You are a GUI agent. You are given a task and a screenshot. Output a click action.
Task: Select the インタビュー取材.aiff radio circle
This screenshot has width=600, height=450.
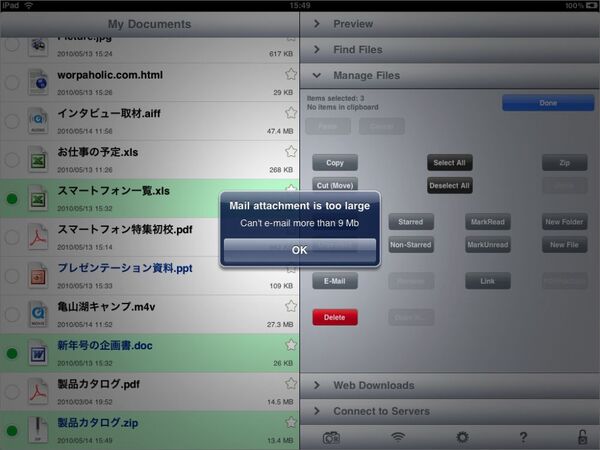click(12, 121)
